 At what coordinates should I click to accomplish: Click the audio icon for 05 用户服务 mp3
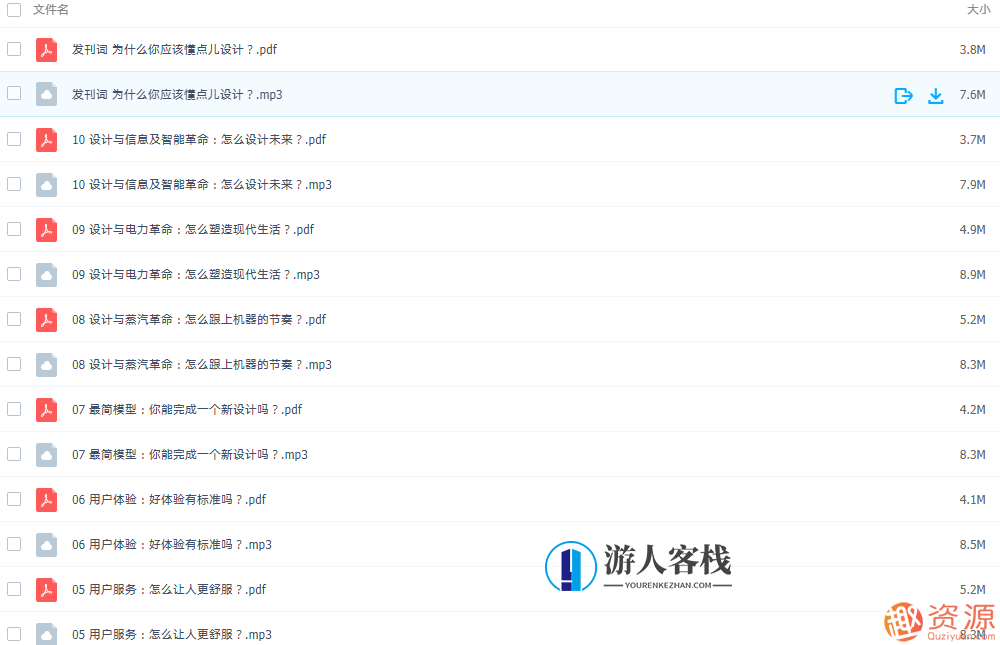[46, 634]
